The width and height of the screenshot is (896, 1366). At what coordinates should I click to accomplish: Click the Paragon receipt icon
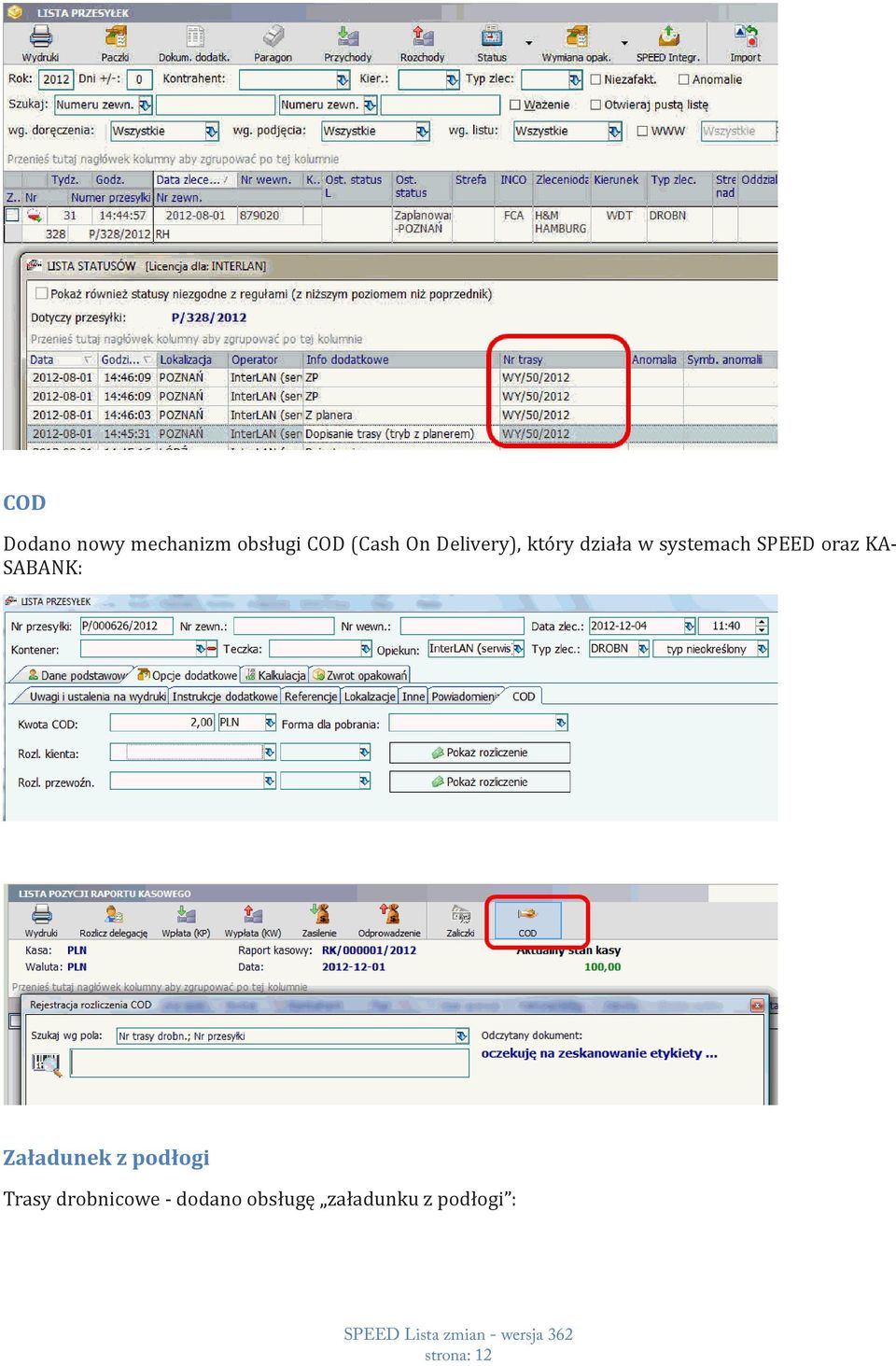coord(273,44)
